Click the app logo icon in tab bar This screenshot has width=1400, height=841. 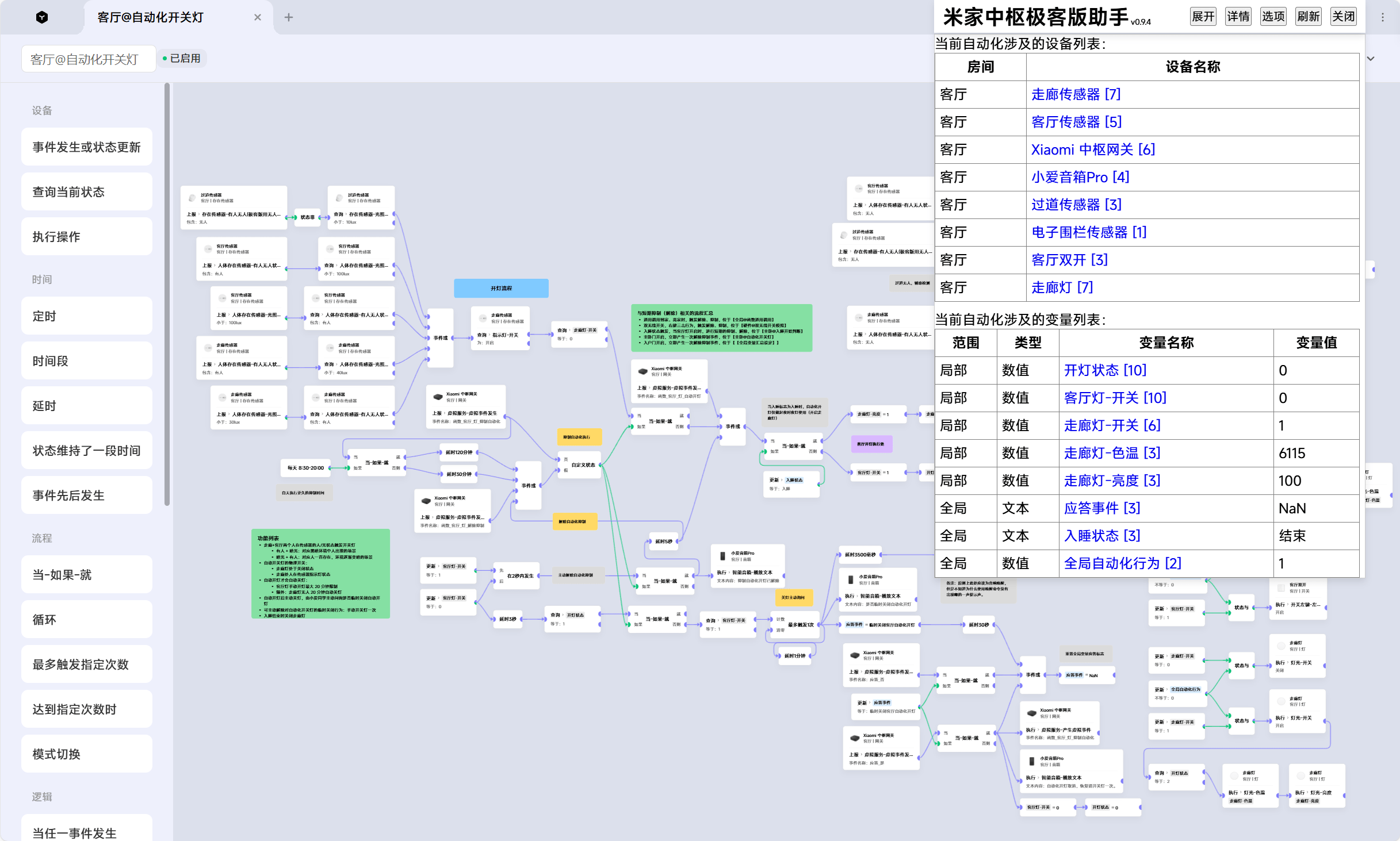42,17
